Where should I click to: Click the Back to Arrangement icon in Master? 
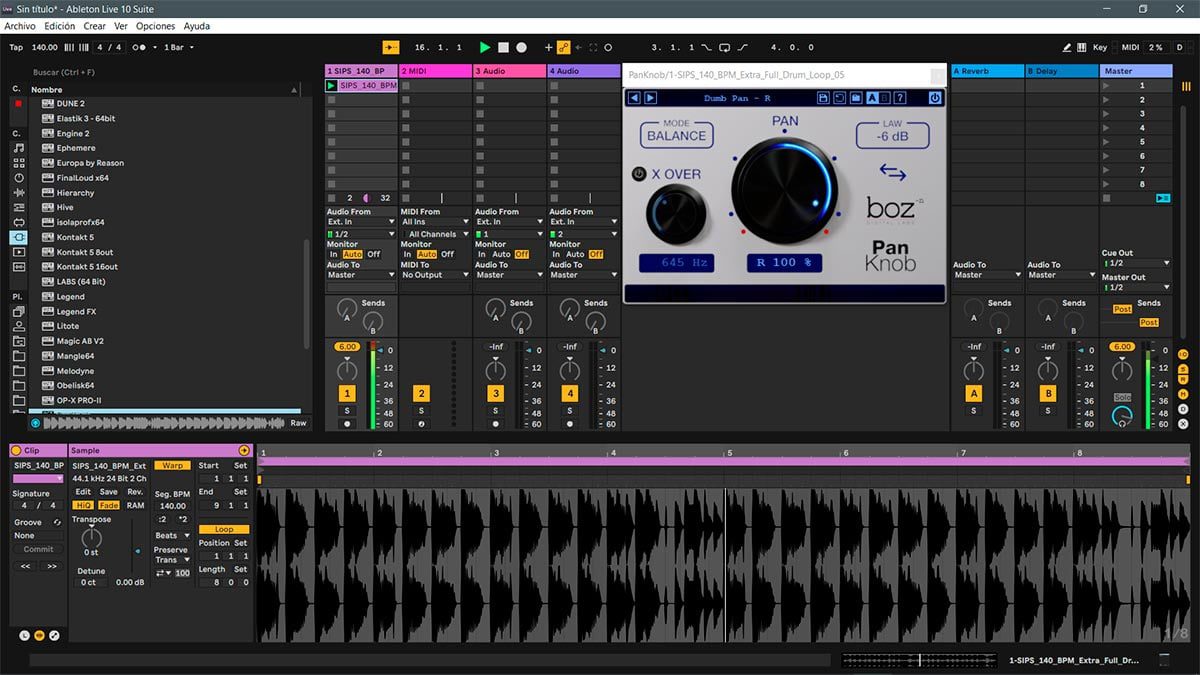[x=1163, y=198]
